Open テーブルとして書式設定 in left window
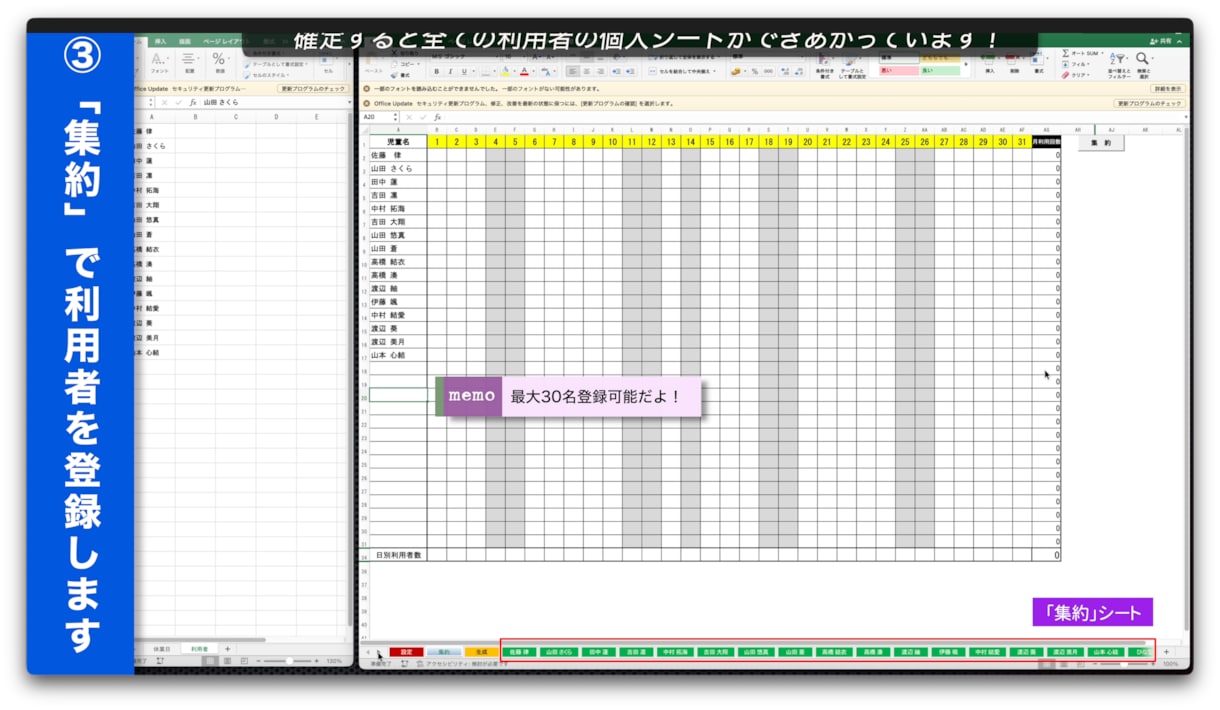1220x710 pixels. click(x=275, y=64)
